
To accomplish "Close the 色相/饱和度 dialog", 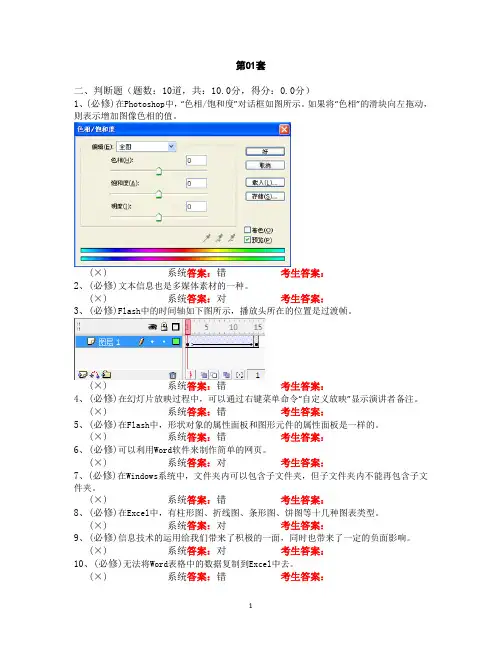I will (284, 130).
